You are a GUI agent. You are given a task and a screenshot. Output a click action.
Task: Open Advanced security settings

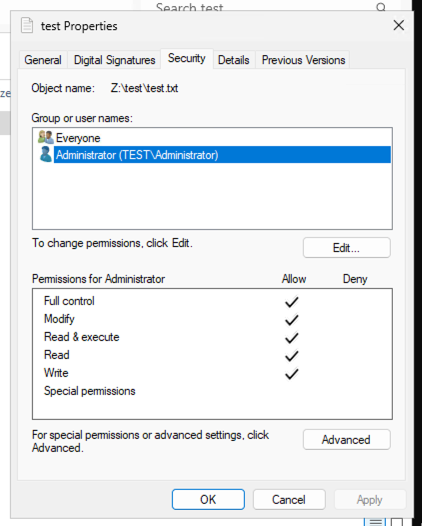click(347, 439)
